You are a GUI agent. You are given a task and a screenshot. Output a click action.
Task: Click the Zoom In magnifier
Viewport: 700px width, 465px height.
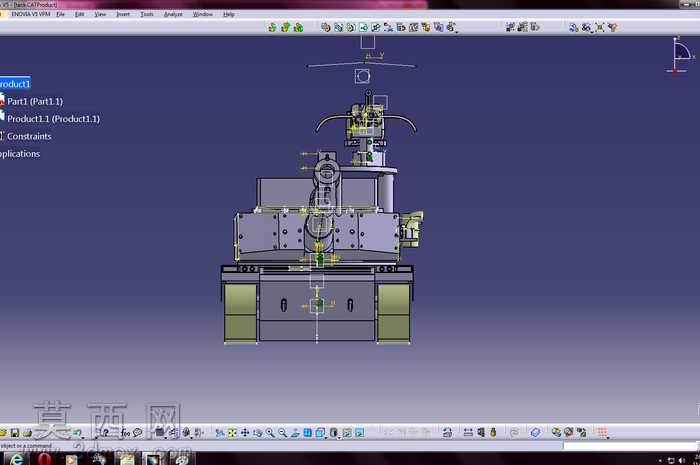[270, 432]
